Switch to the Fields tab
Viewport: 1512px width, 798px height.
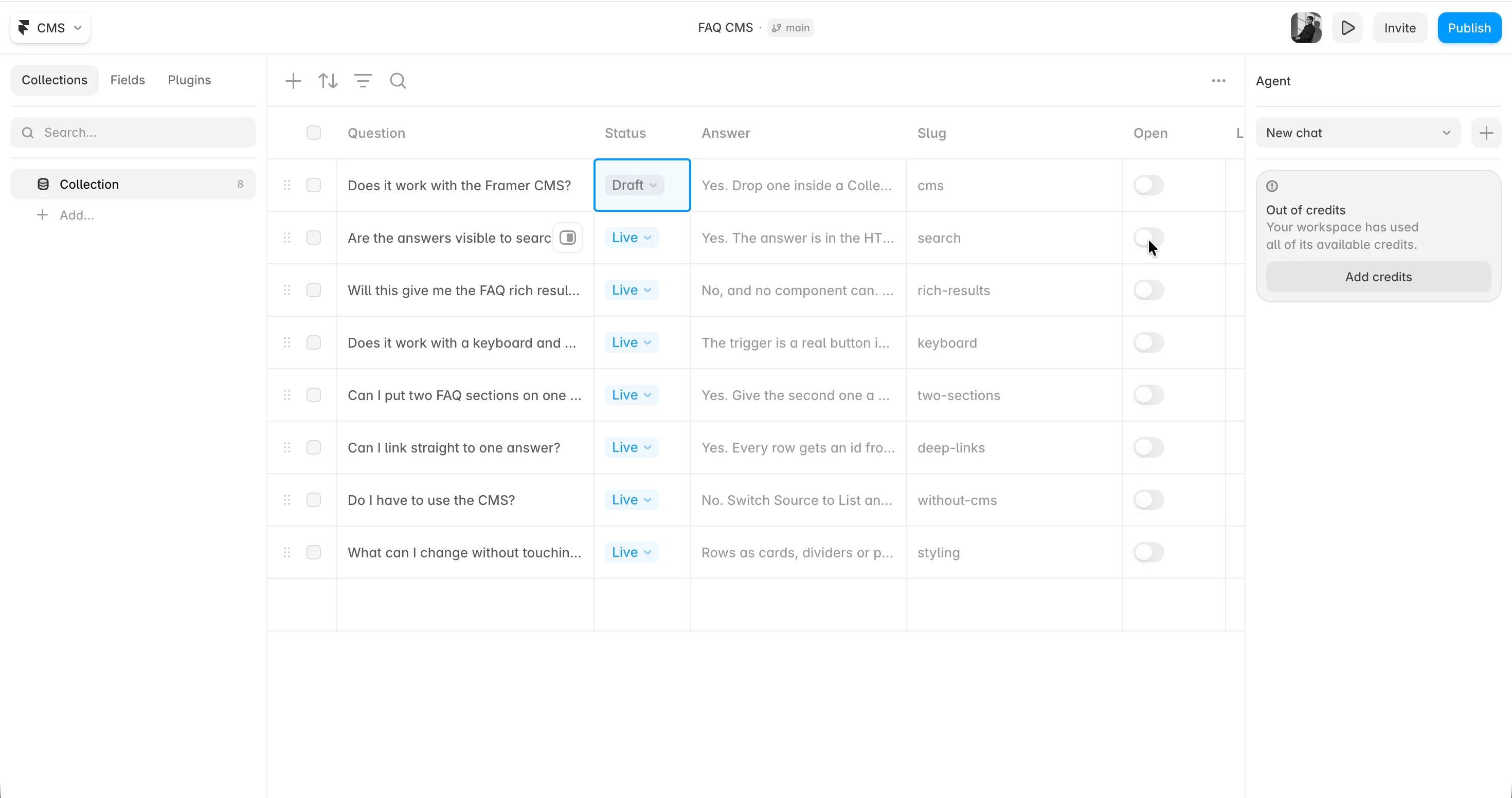click(128, 80)
